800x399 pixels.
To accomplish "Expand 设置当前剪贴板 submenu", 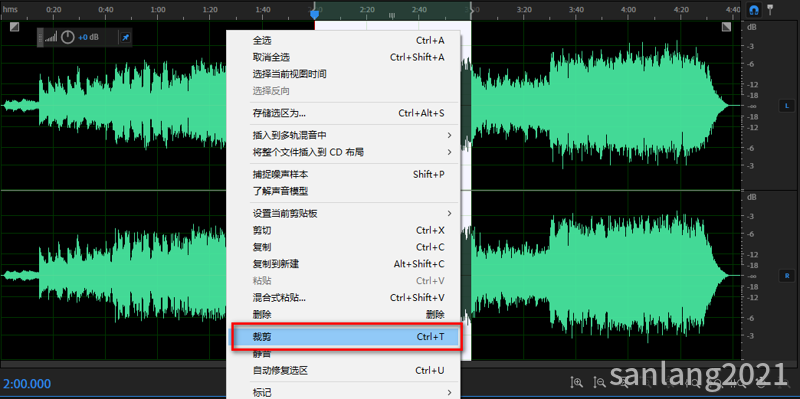I will pos(343,213).
